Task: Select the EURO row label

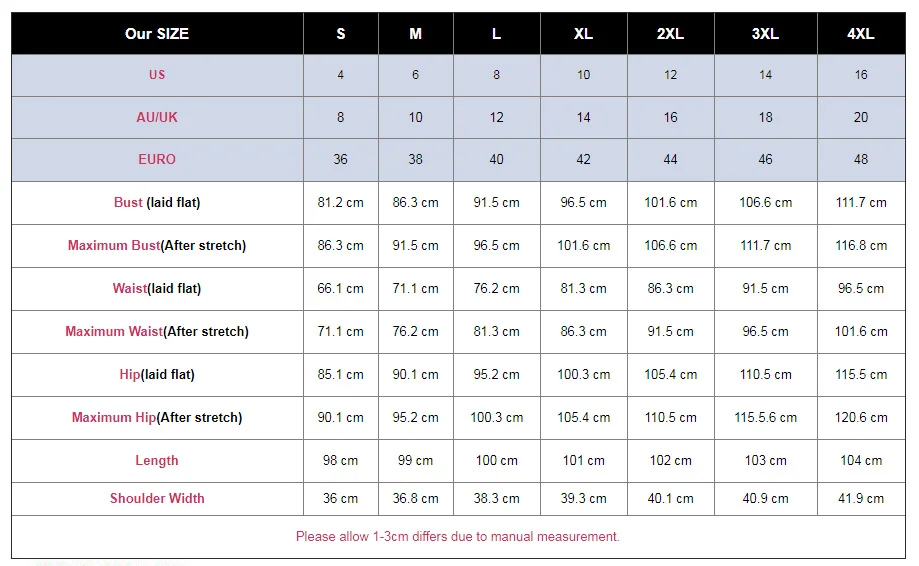Action: (157, 159)
